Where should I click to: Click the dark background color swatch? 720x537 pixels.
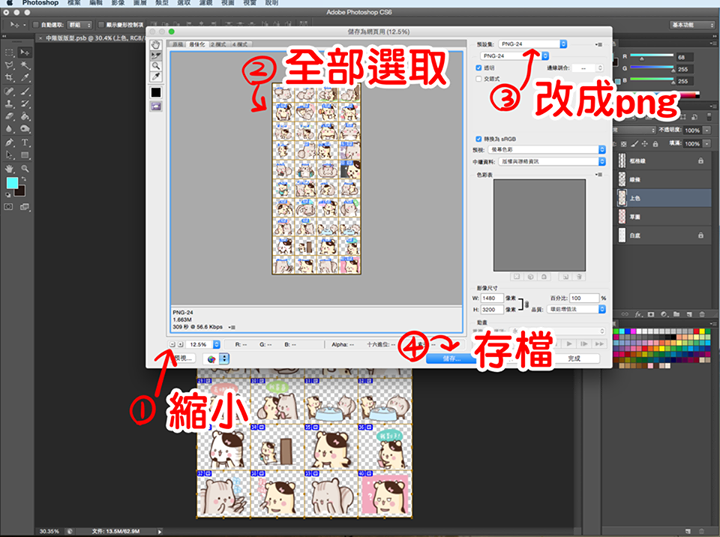pyautogui.click(x=20, y=192)
